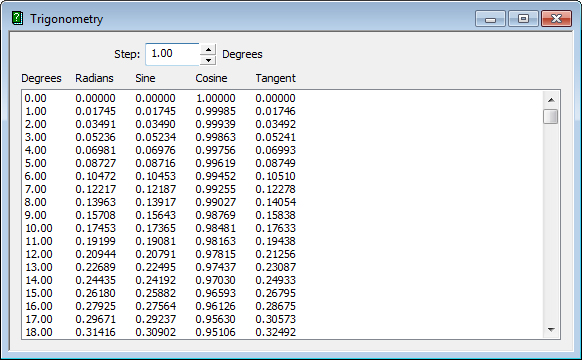Click the vertical scrollbar thumb
582x360 pixels.
click(x=551, y=117)
